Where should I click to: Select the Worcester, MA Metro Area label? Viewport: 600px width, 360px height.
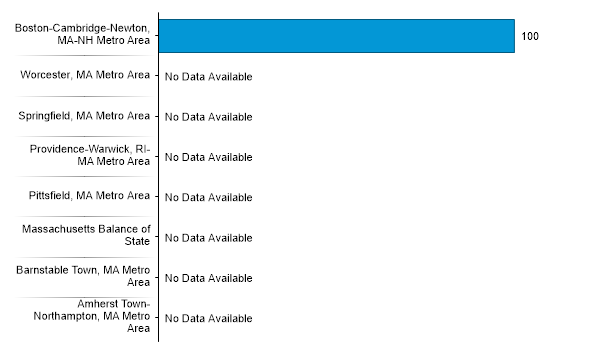coord(85,75)
